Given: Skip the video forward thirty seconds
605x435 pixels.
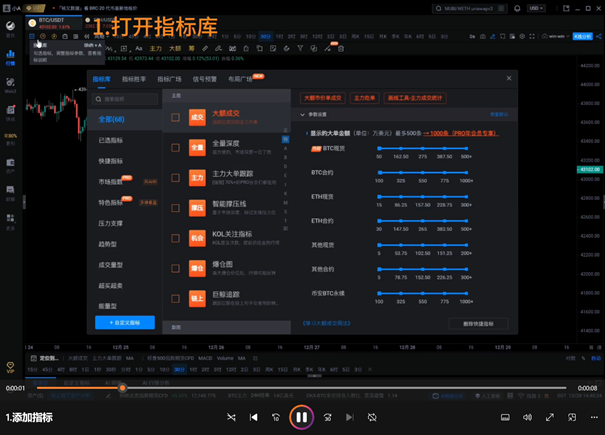Looking at the screenshot, I should (x=327, y=417).
